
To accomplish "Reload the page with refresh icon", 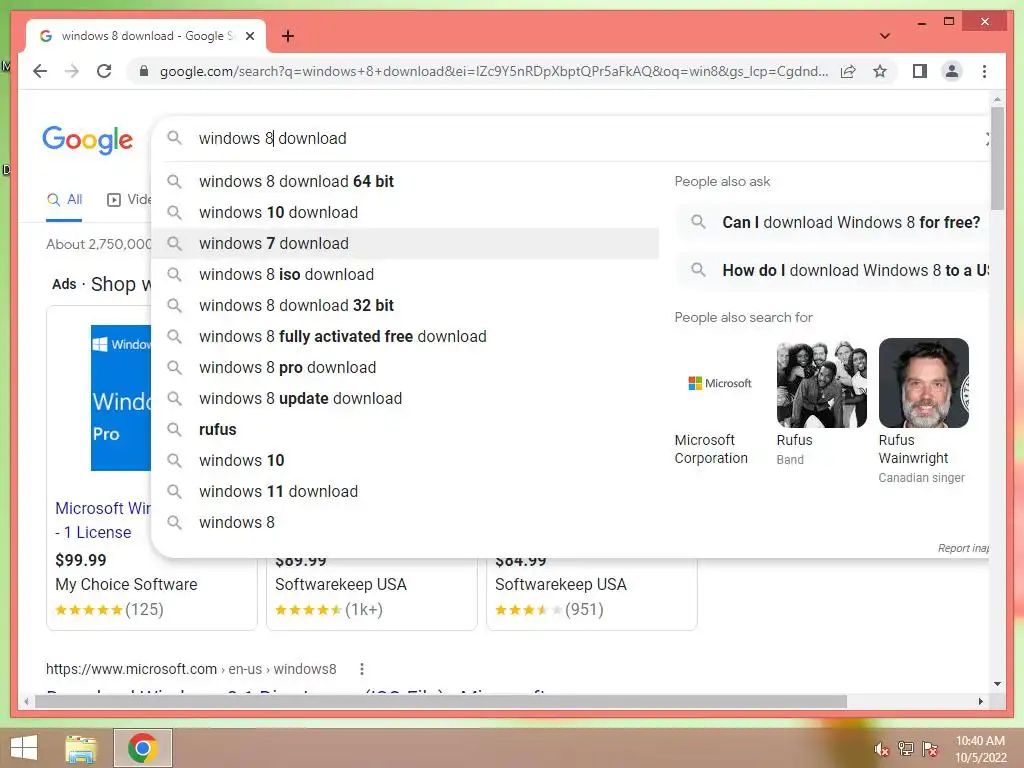I will point(104,71).
